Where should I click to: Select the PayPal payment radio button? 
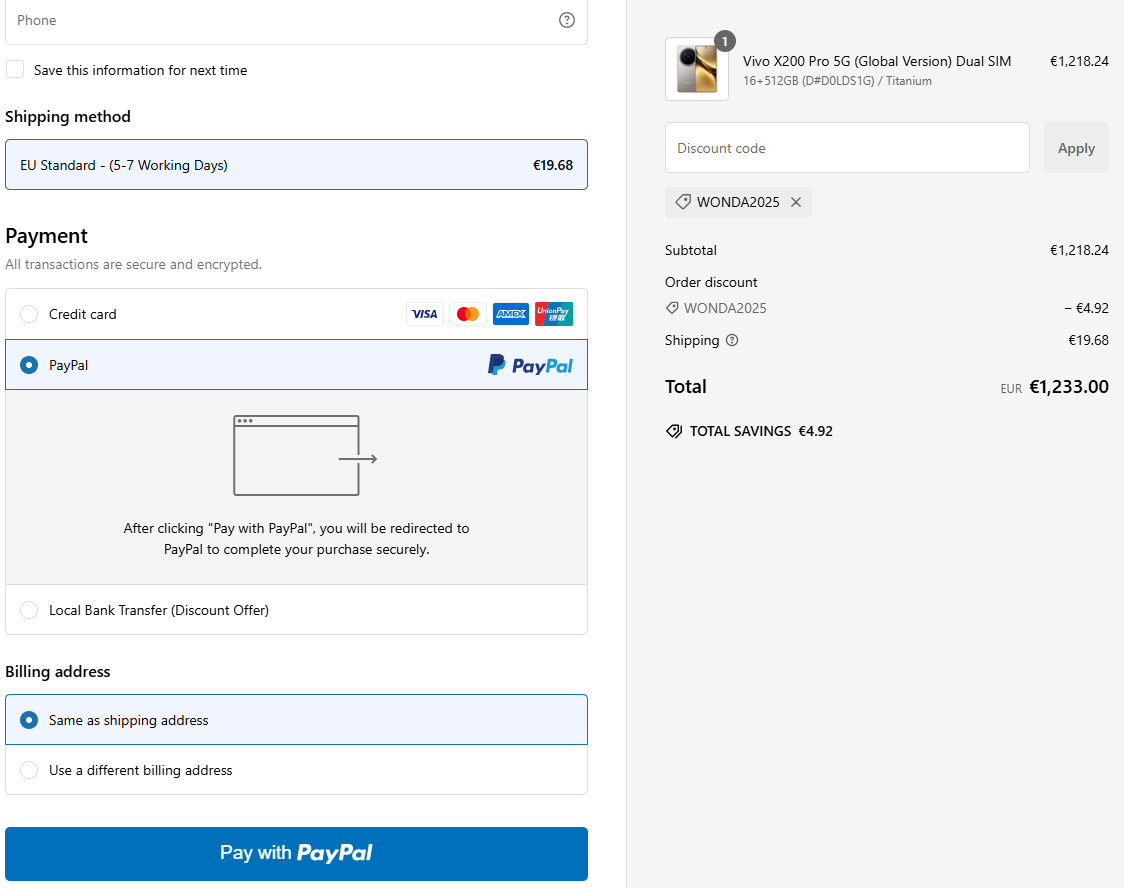(x=29, y=365)
